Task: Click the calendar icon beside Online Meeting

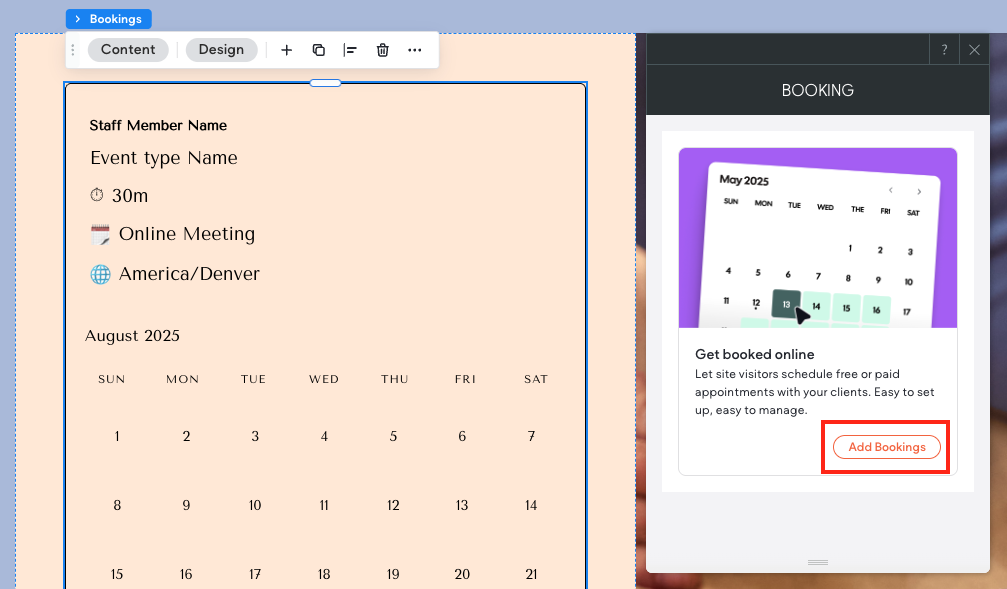Action: (99, 233)
